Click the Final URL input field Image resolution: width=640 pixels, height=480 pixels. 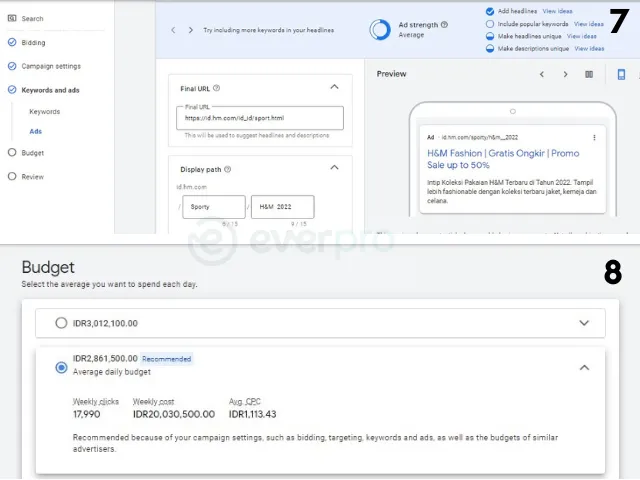tap(260, 118)
